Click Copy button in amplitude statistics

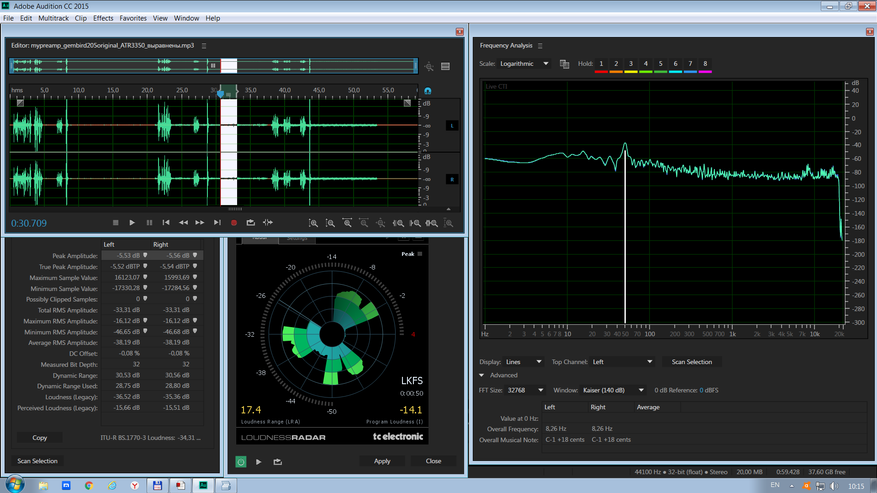click(x=39, y=438)
